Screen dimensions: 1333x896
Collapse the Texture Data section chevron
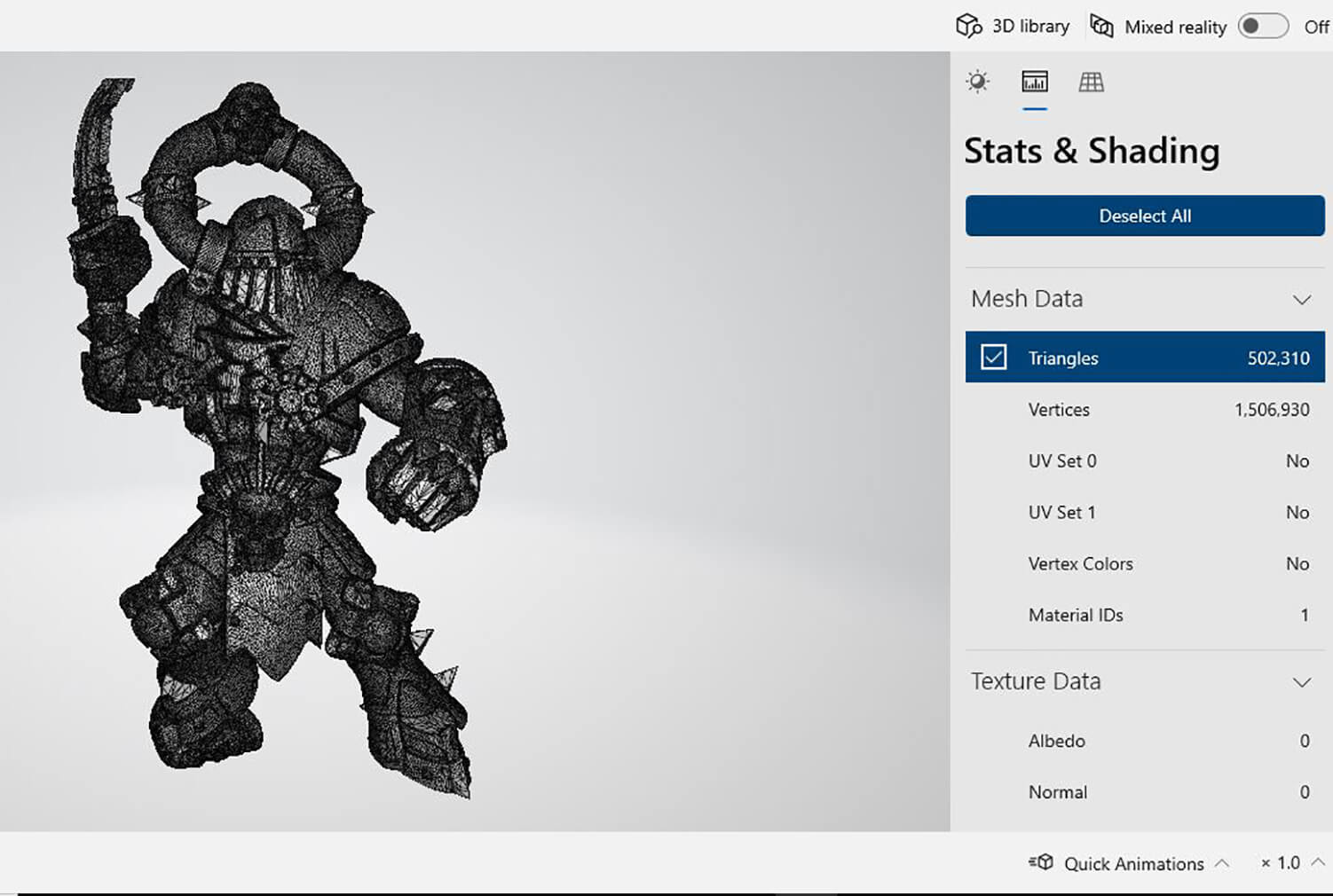coord(1301,682)
